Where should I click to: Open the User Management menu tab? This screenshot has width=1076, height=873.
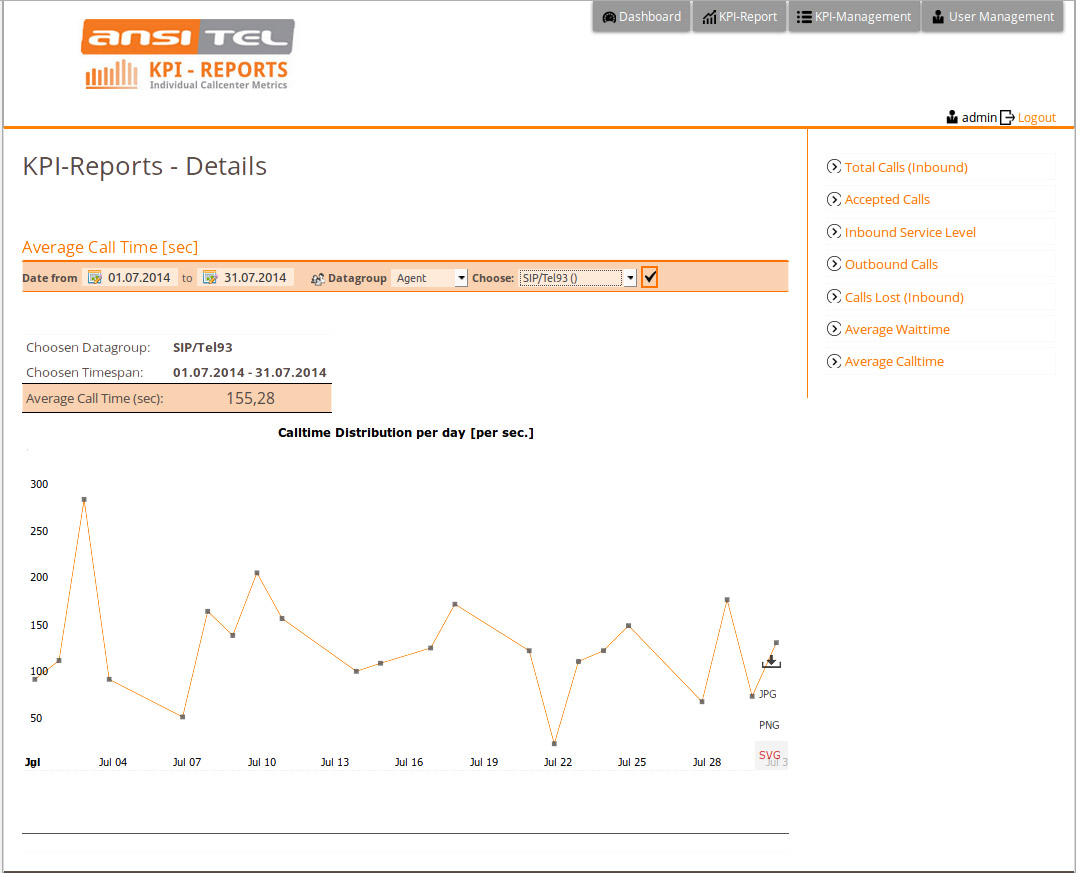click(992, 16)
